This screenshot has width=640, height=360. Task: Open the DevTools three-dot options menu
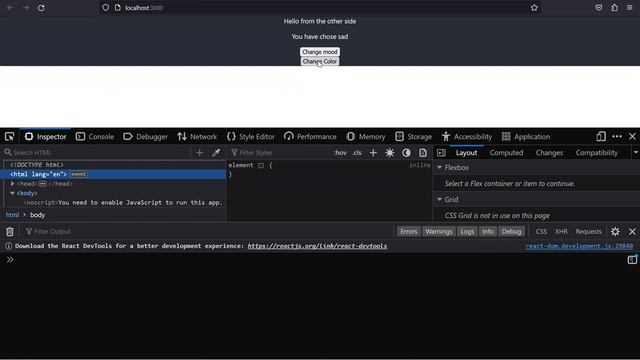click(617, 137)
